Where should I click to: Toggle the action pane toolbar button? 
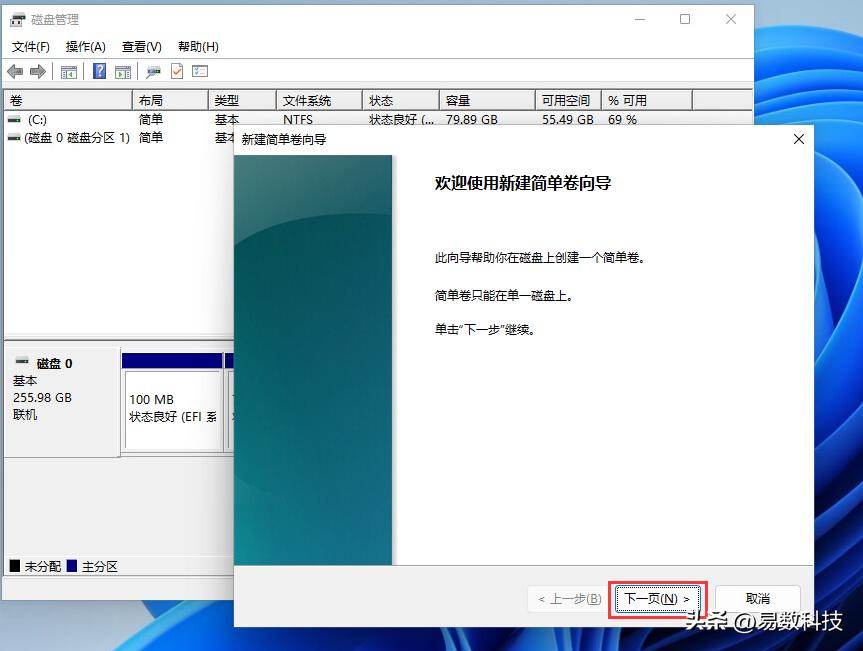122,71
